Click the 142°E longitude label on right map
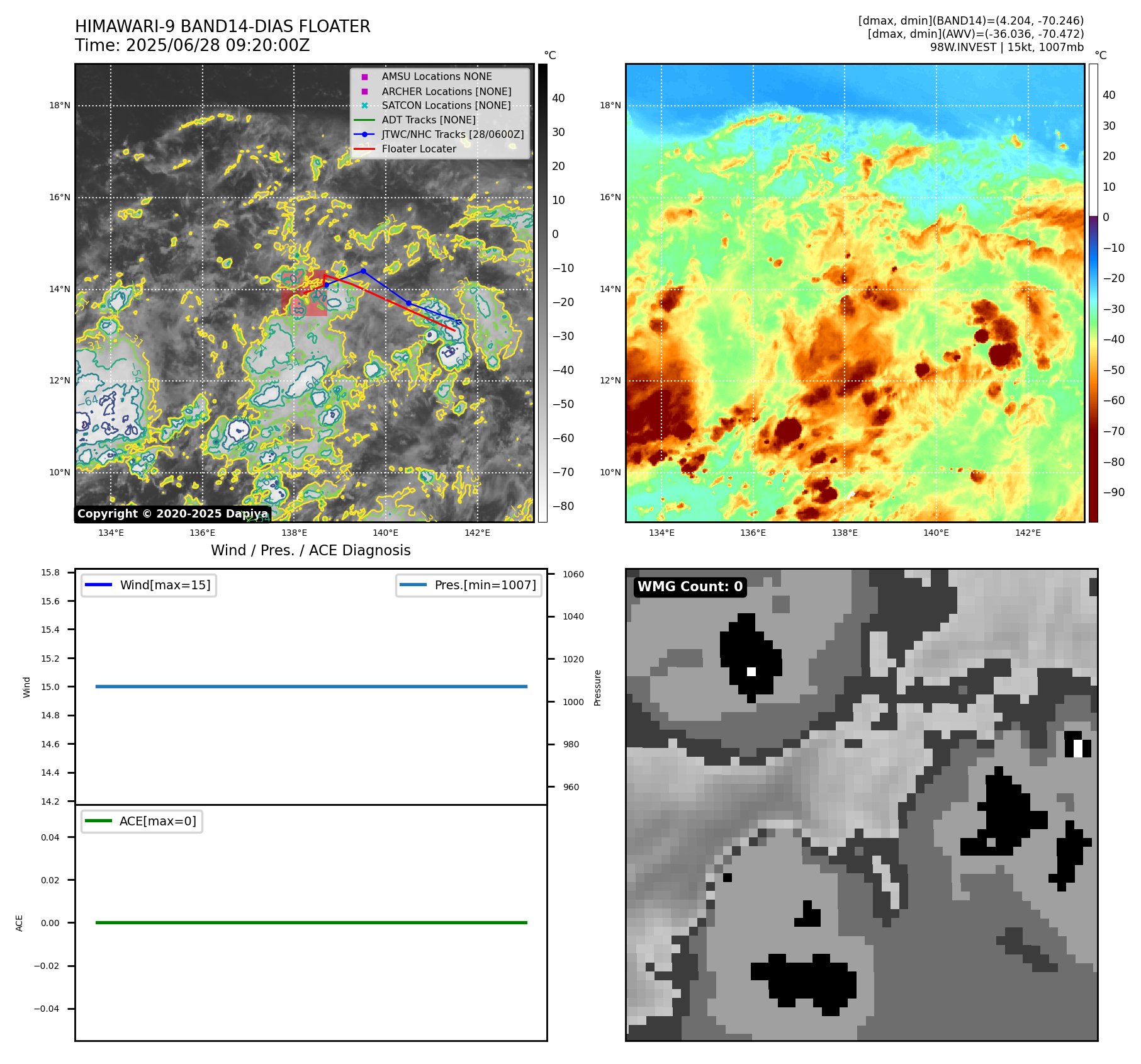 1028,533
